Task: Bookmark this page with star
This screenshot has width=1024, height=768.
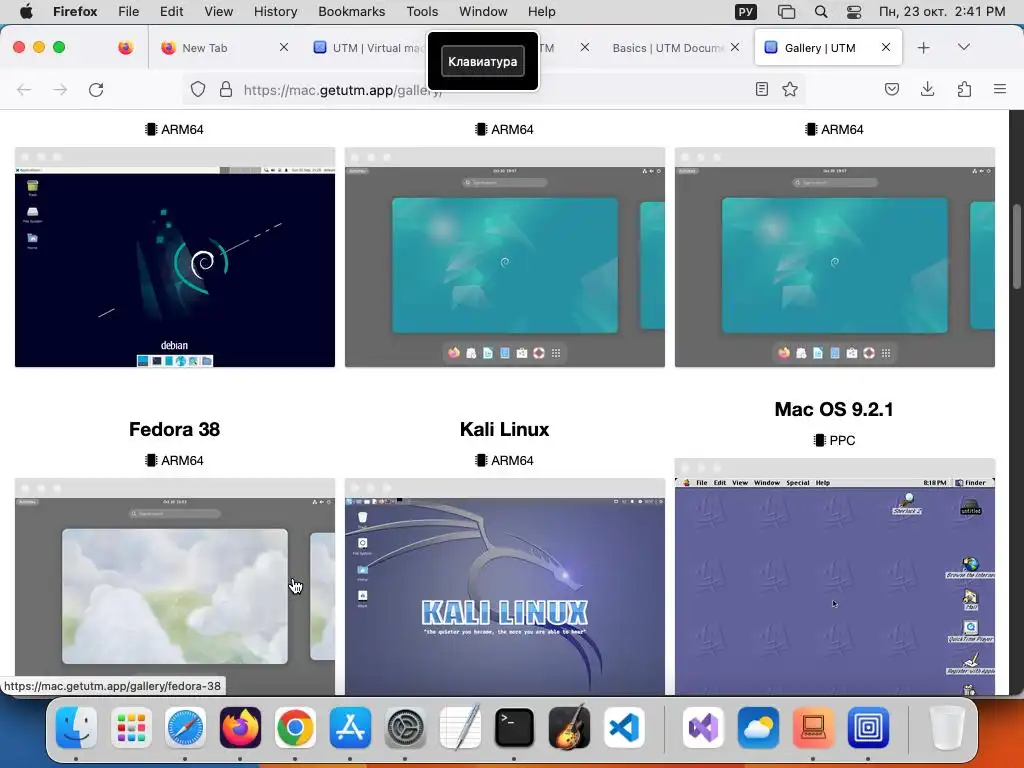Action: coord(790,89)
